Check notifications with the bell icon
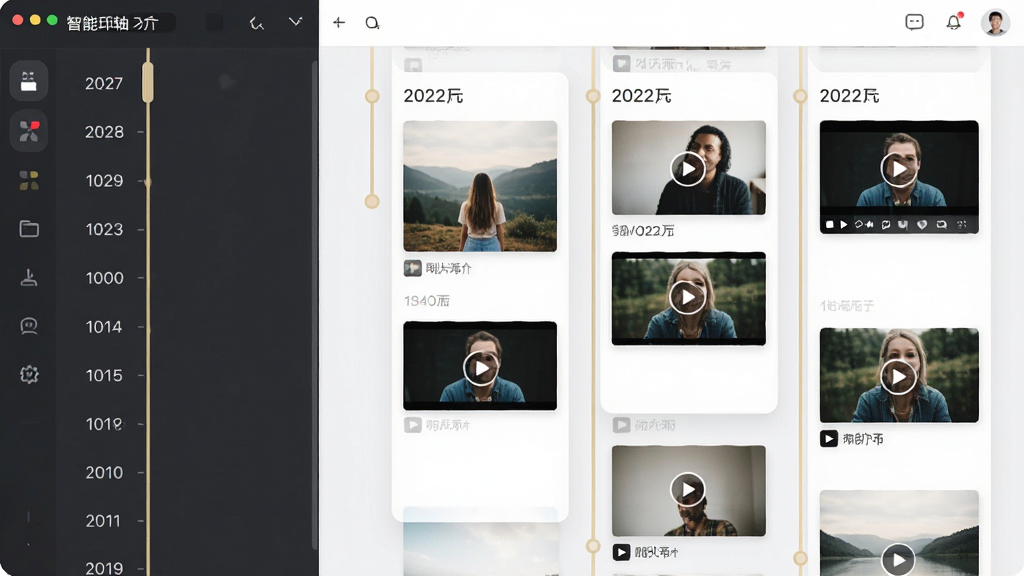1024x576 pixels. 953,22
